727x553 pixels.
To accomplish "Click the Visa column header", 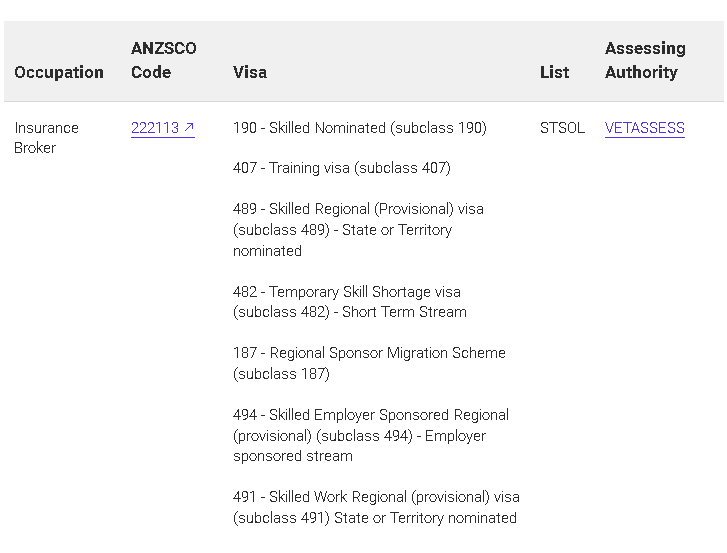I will coord(250,72).
